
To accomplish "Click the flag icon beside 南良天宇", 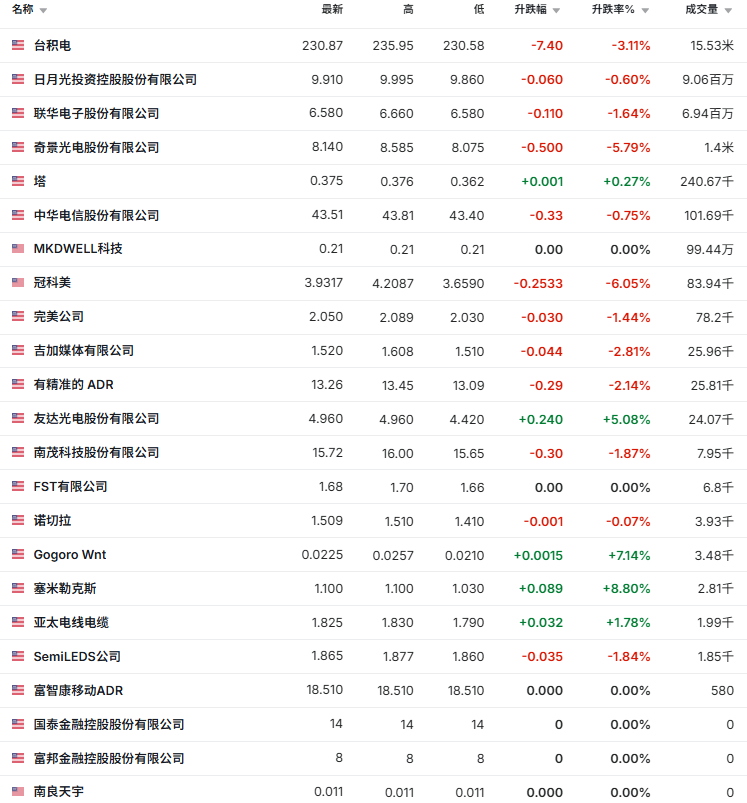I will [x=18, y=791].
